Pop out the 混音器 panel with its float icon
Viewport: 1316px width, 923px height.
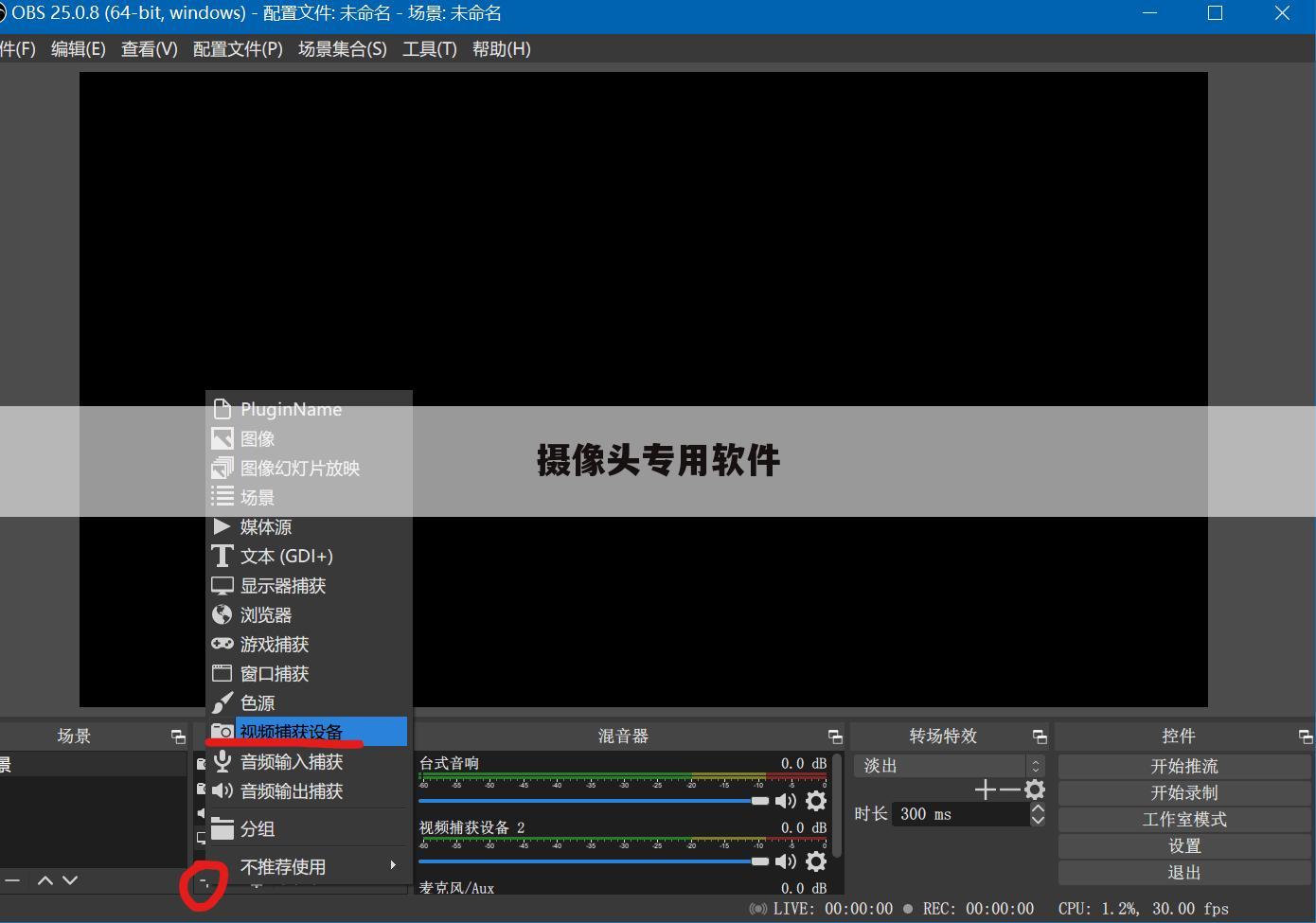tap(835, 737)
